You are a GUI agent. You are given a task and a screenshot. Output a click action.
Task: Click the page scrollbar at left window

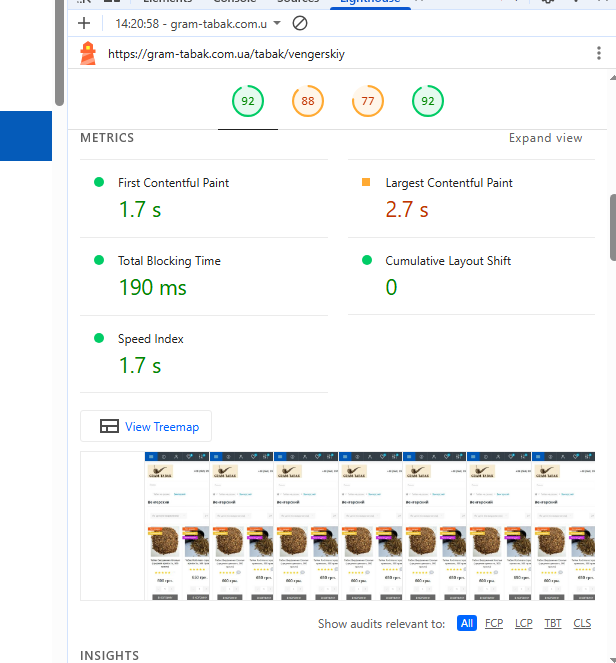[x=59, y=53]
